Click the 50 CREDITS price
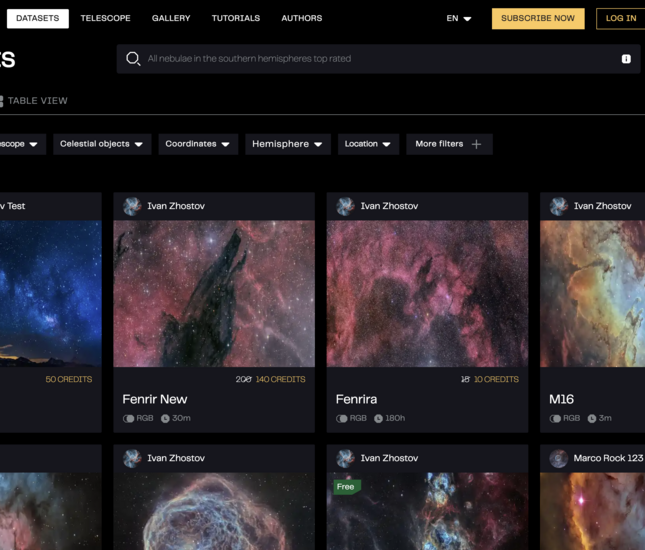Viewport: 645px width, 550px height. click(69, 379)
